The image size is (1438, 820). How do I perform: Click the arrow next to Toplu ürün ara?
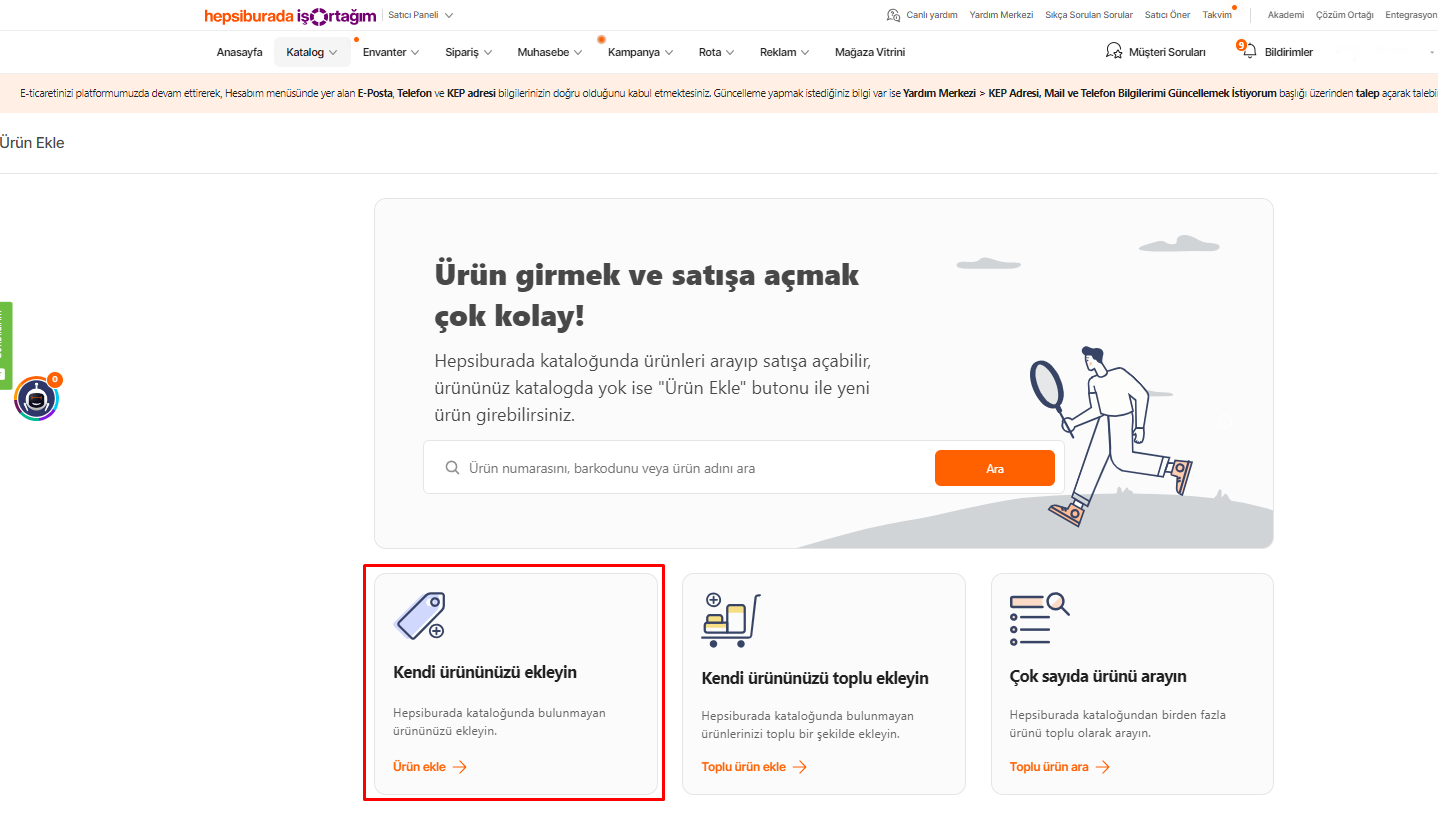coord(1102,767)
